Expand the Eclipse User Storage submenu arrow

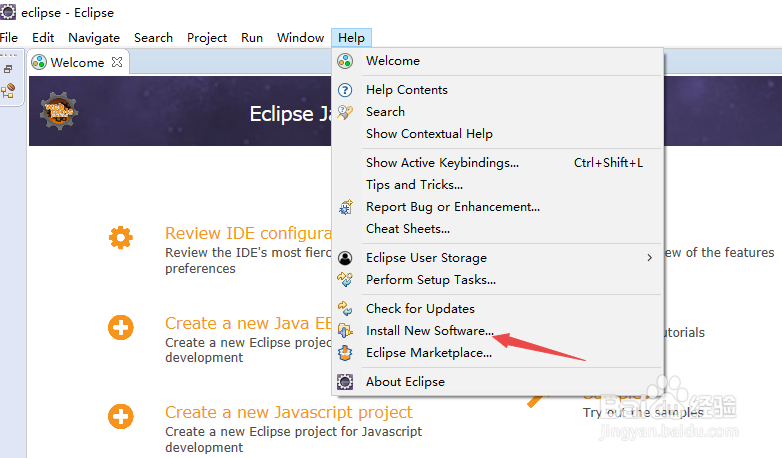point(649,257)
